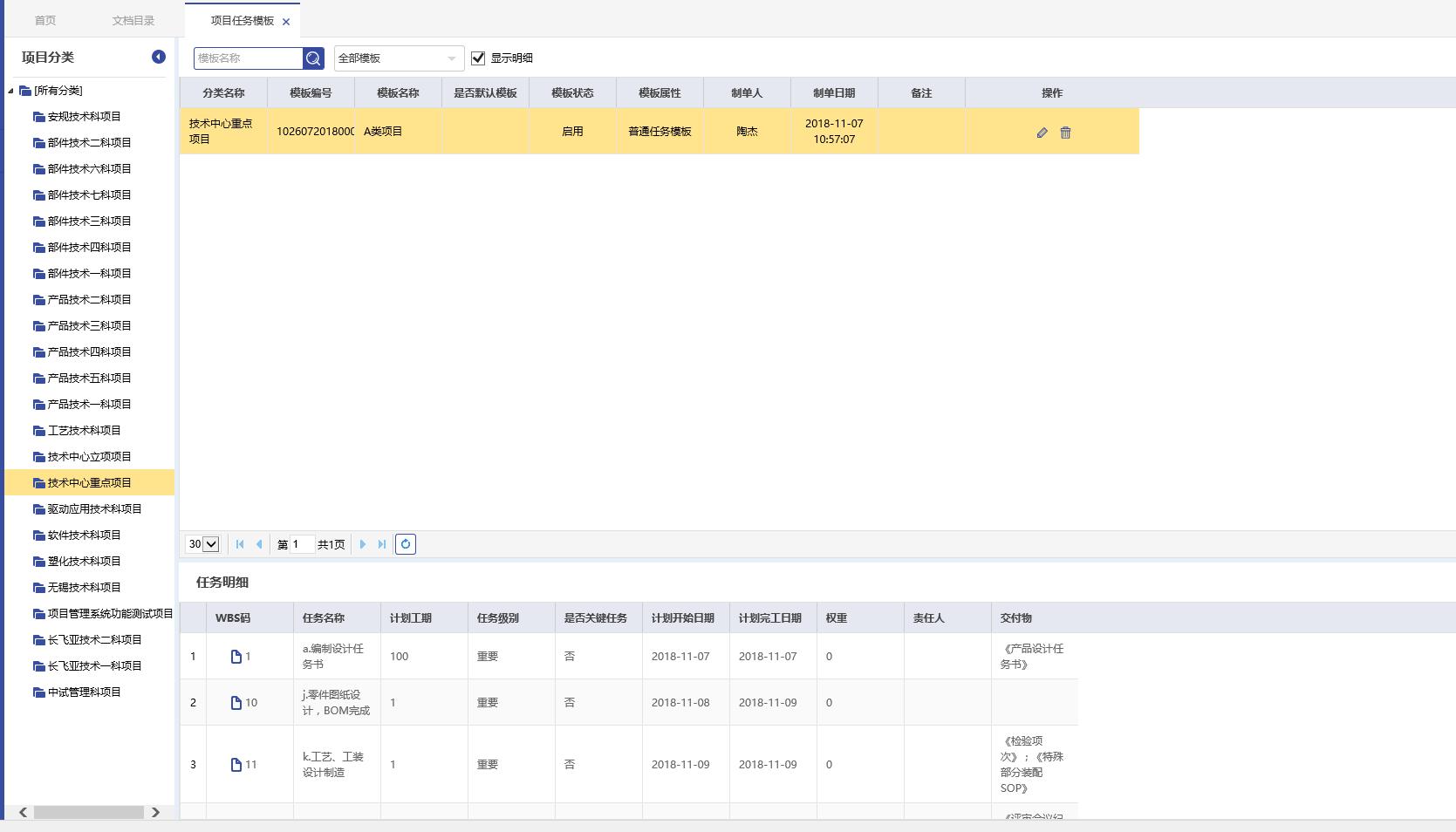
Task: Select 软件技术科项目 in the category tree
Action: tap(84, 535)
